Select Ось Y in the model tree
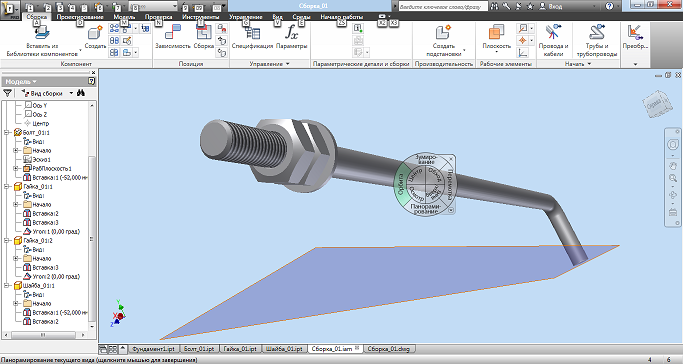Screen dimensions: 683x364 pyautogui.click(x=36, y=105)
